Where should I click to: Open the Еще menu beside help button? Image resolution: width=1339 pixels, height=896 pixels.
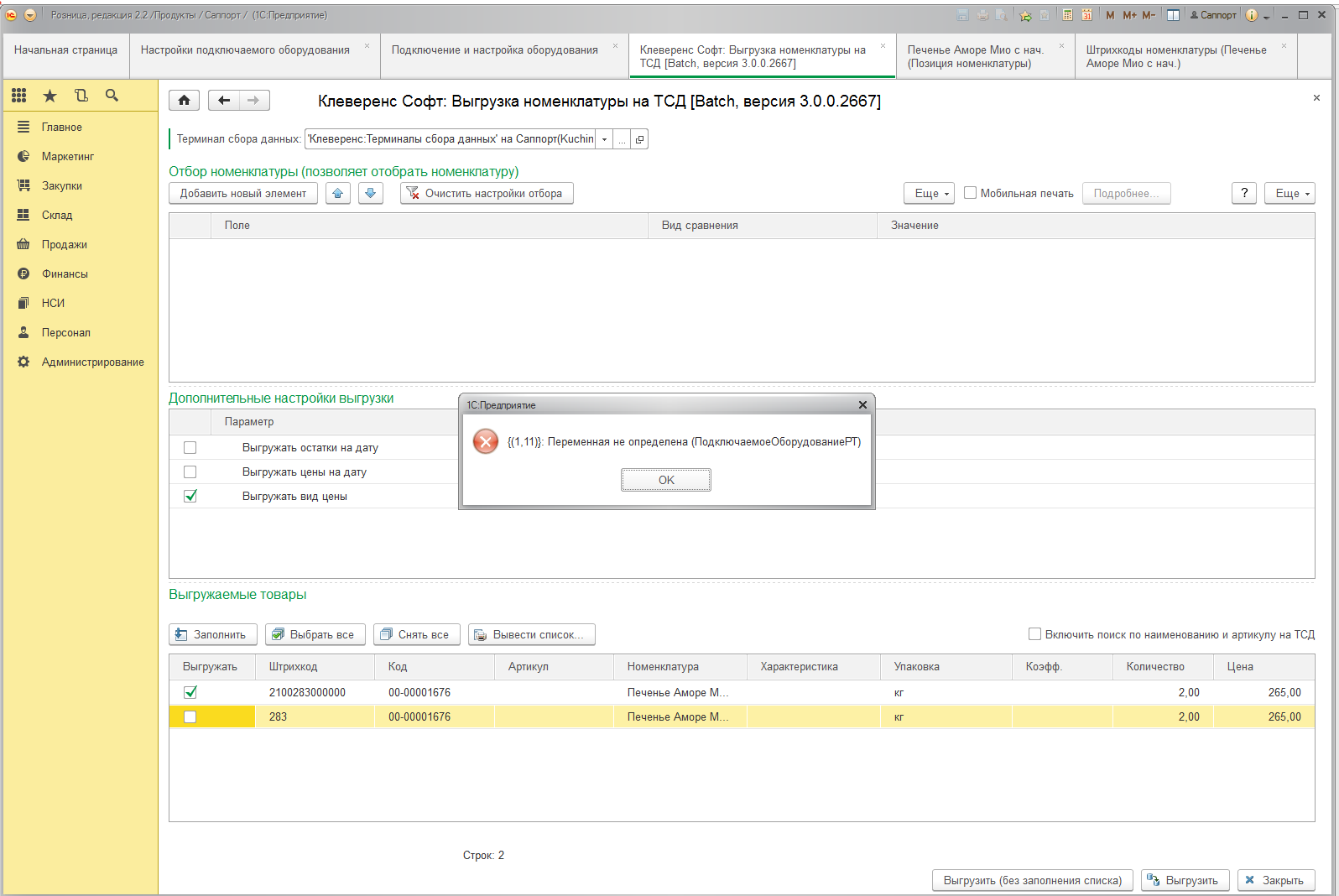tap(1290, 193)
